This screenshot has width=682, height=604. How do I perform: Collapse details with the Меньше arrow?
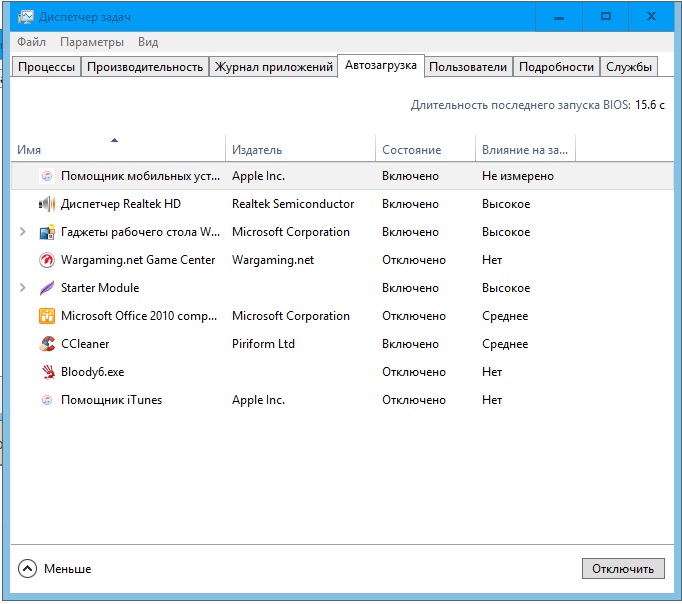click(27, 569)
